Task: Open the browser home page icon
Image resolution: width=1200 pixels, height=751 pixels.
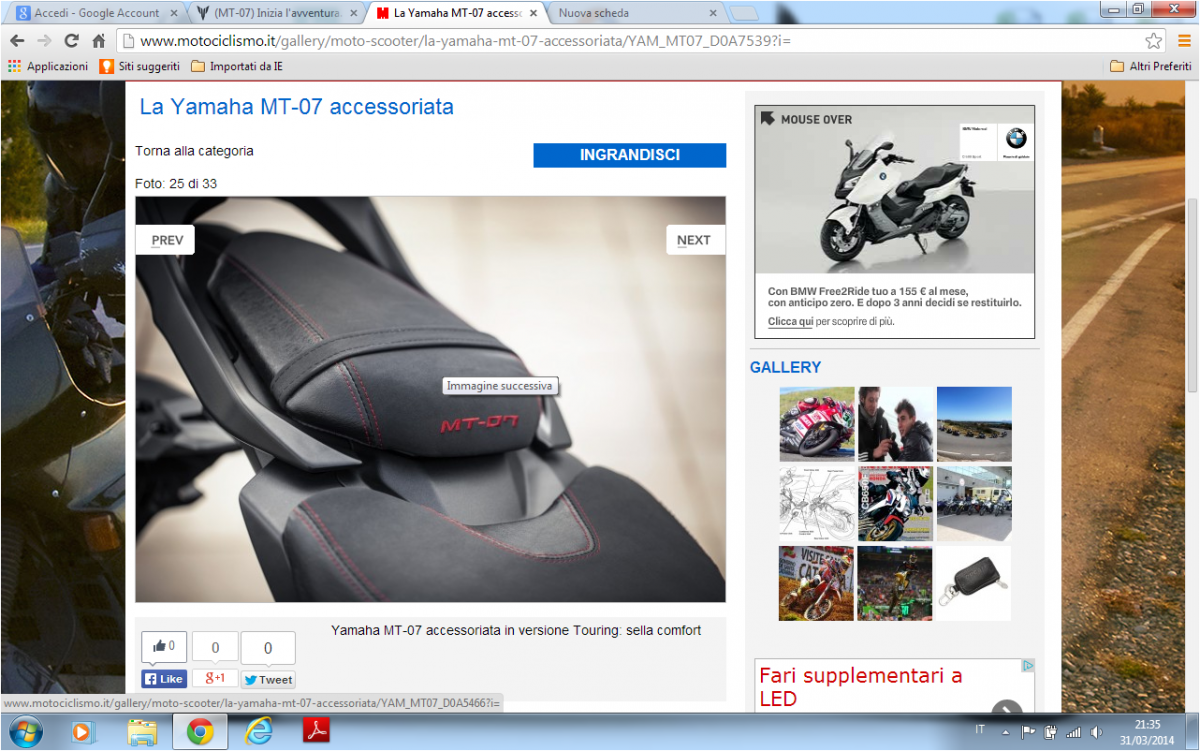Action: tap(98, 41)
